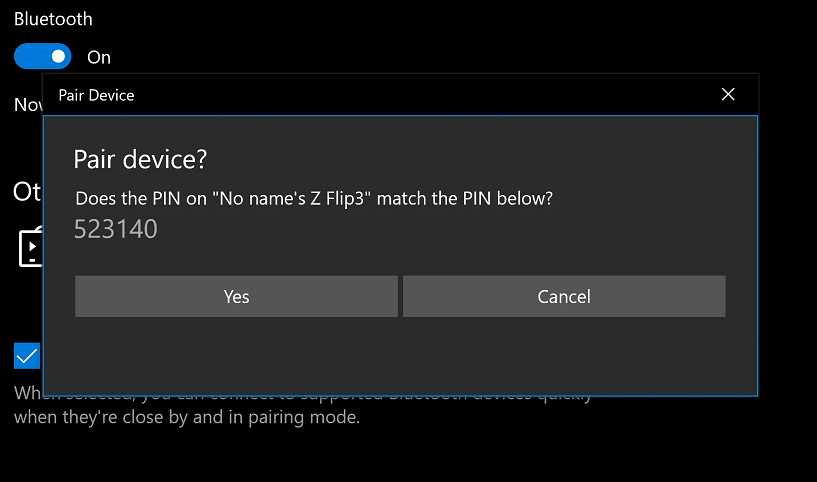
Task: Click the white knob of Bluetooth switch
Action: [x=58, y=56]
